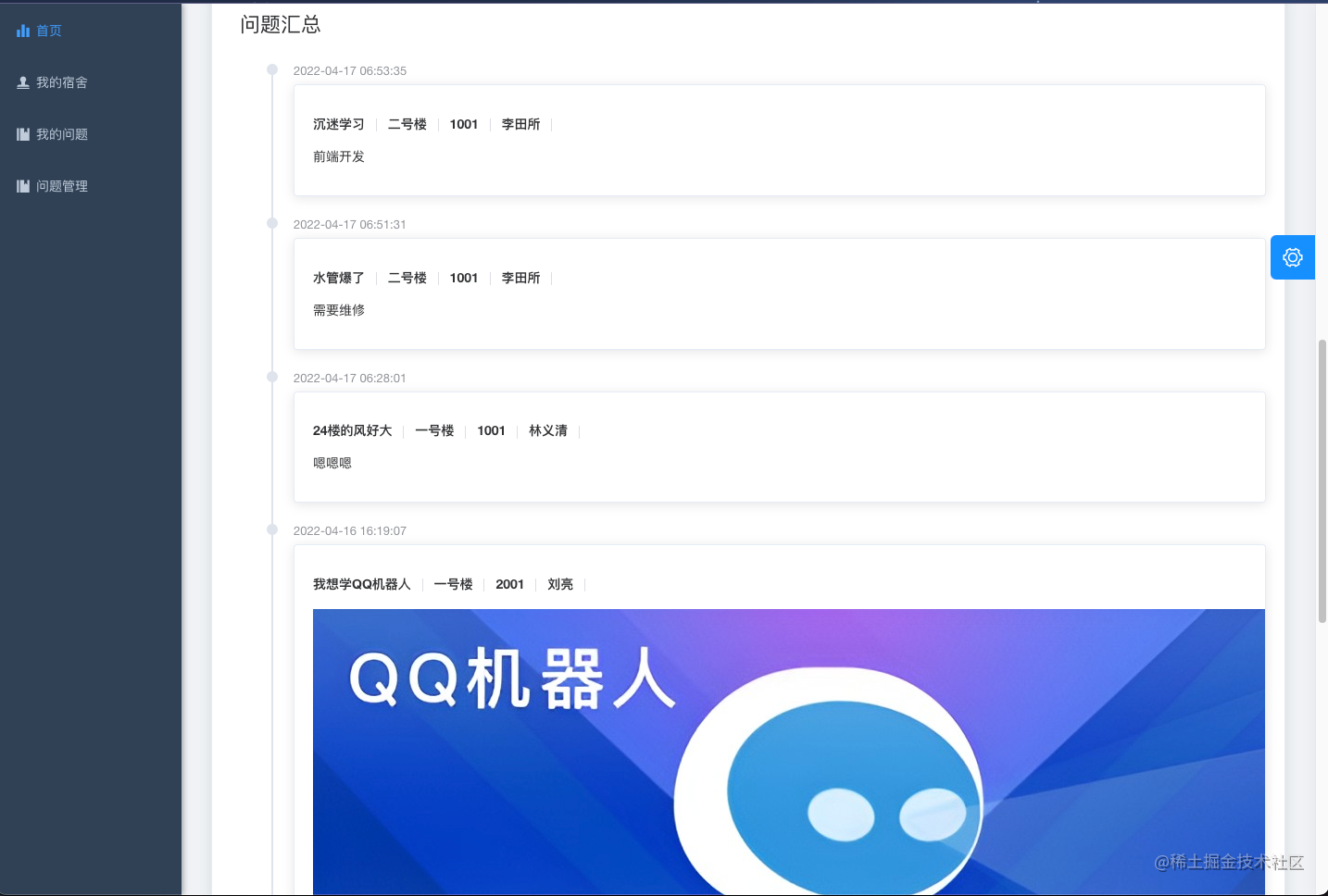Image resolution: width=1328 pixels, height=896 pixels.
Task: Click the page vertical scrollbar thumb
Action: click(x=1322, y=481)
